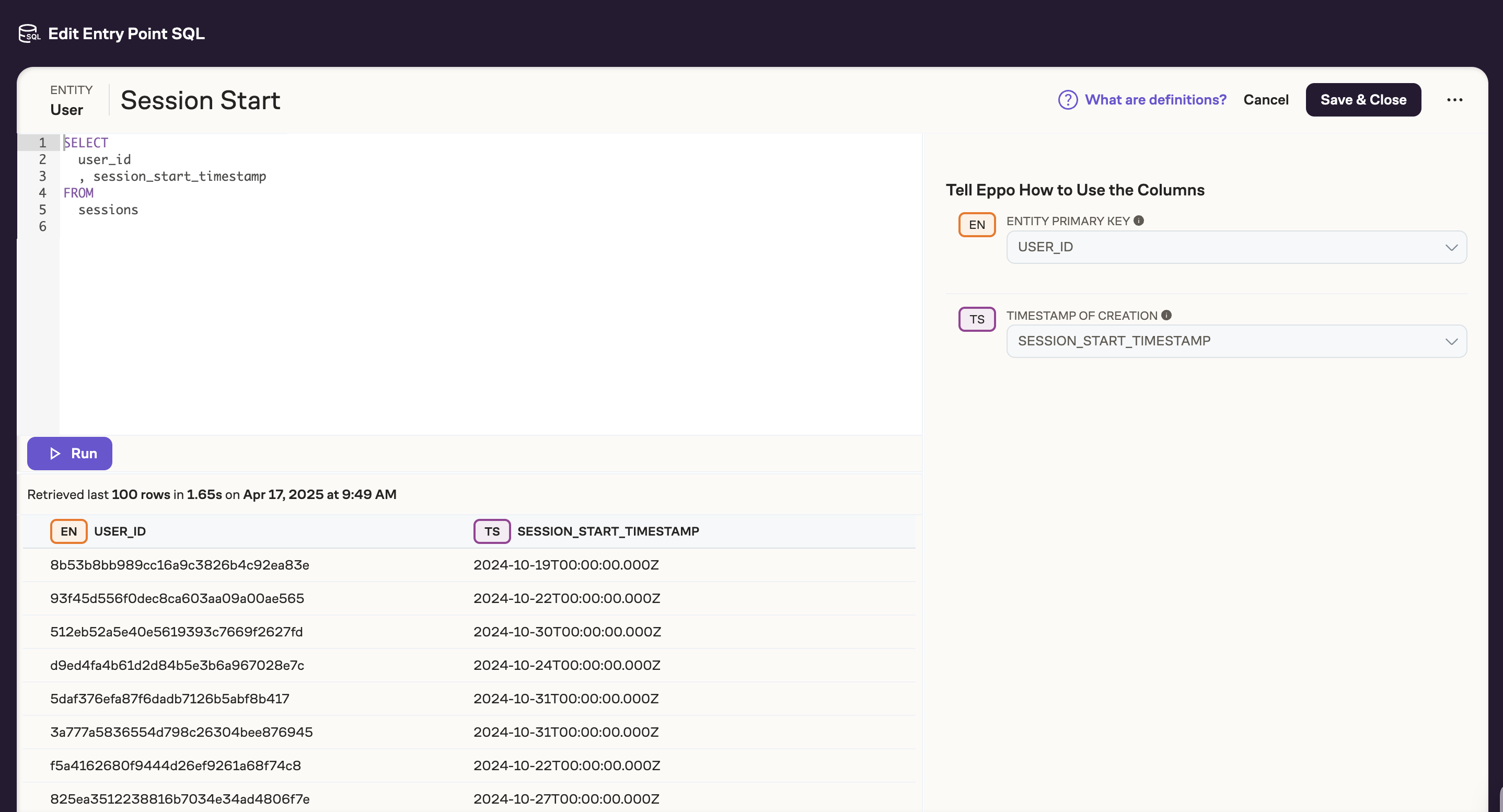Open the USER_ID entity primary key dropdown
Screen dimensions: 1503x812
[1235, 247]
